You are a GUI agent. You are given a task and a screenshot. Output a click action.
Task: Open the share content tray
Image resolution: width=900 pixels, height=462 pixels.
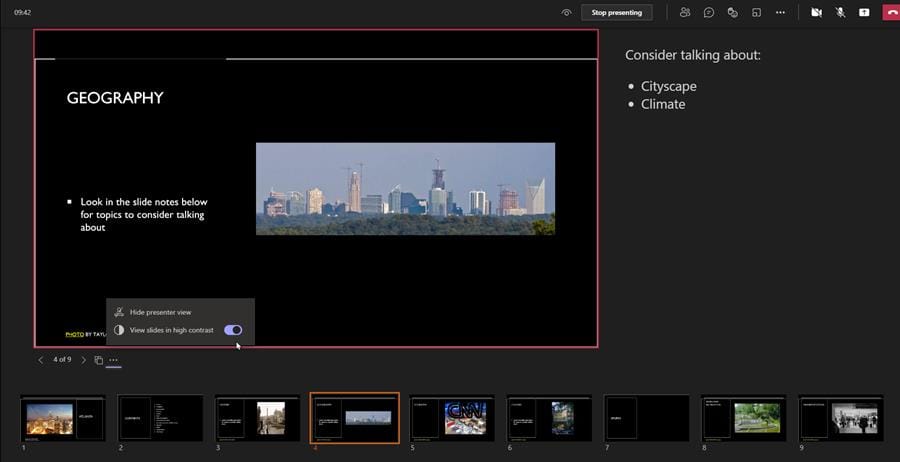click(x=864, y=13)
